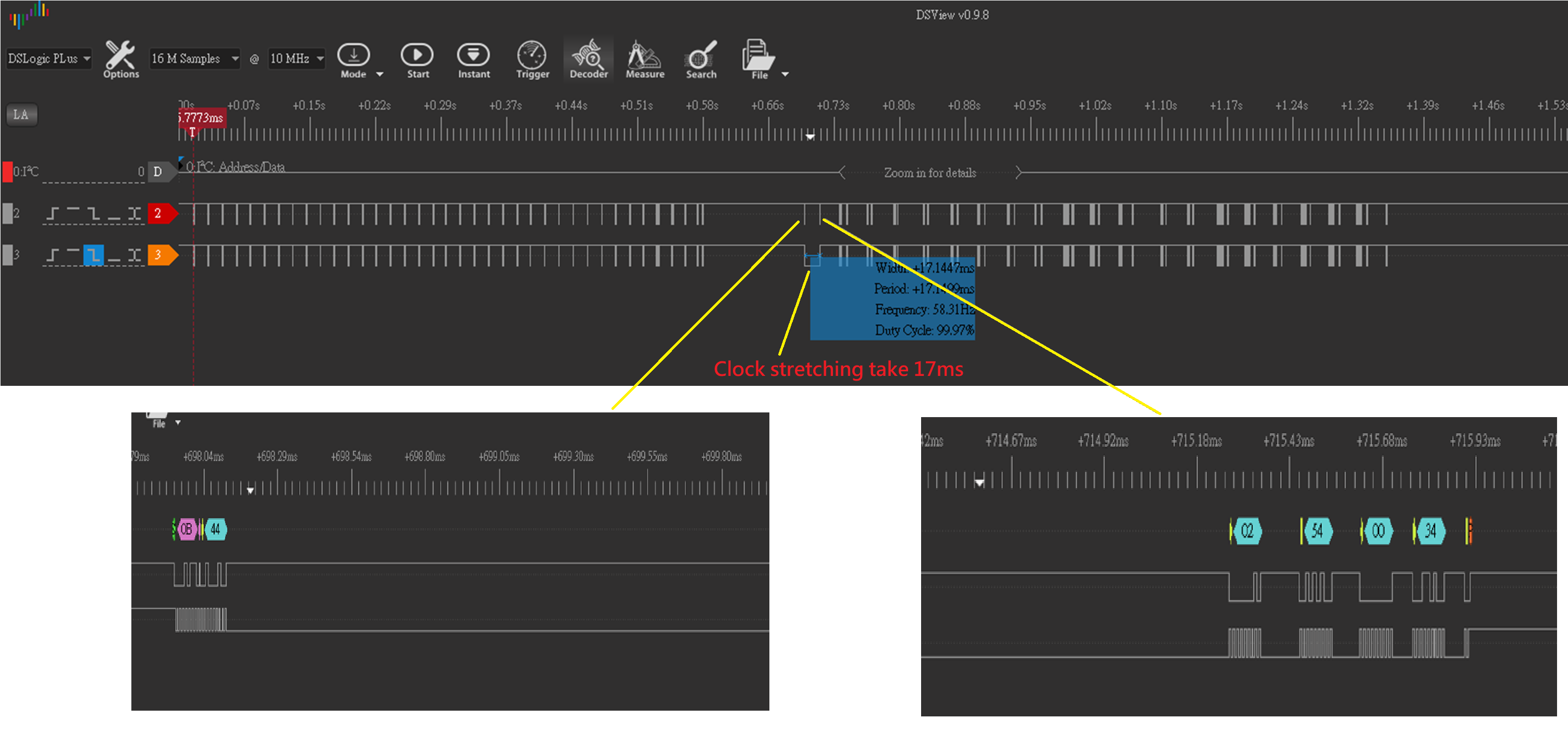Open the Trigger settings icon

(x=532, y=55)
